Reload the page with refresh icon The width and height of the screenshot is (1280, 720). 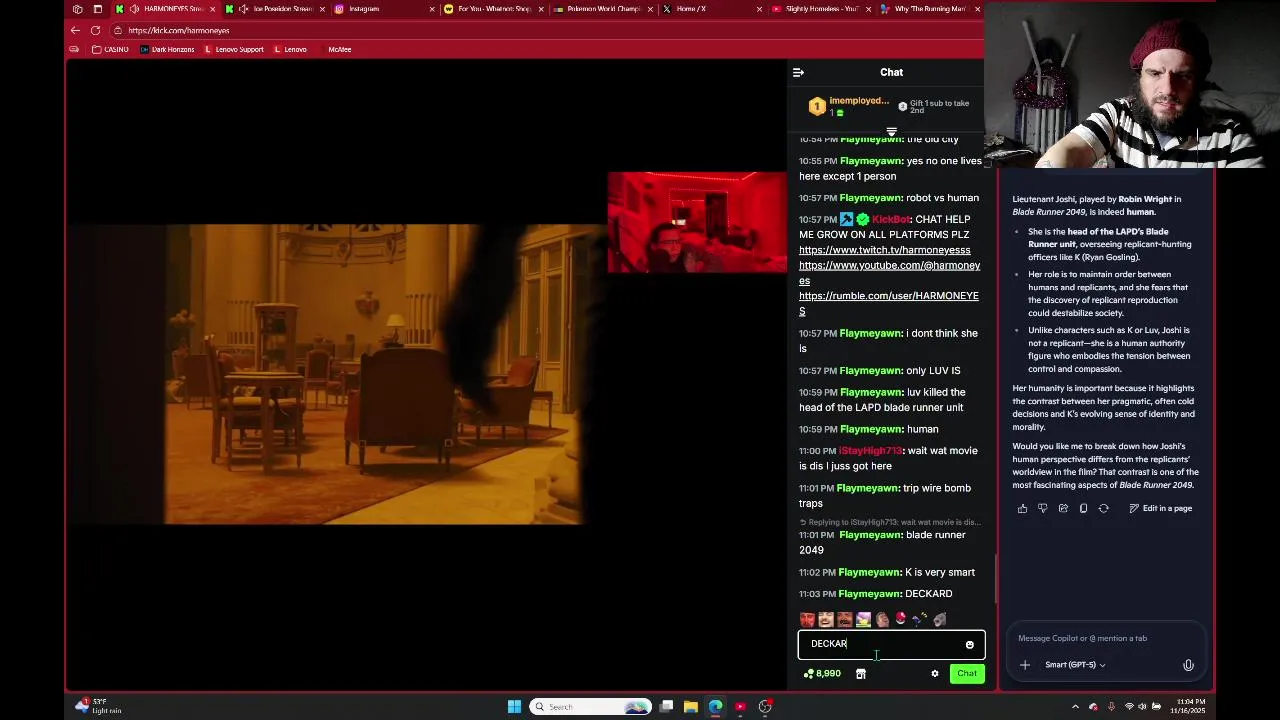point(95,30)
